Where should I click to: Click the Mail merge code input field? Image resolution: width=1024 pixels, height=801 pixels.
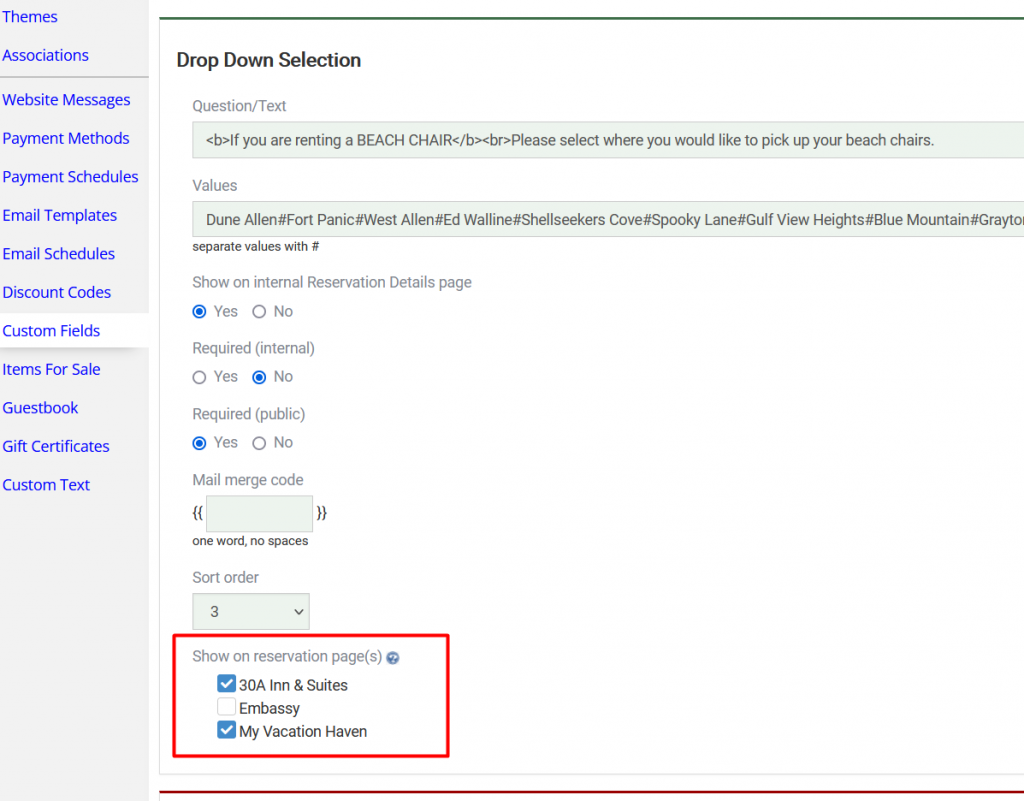click(x=259, y=513)
